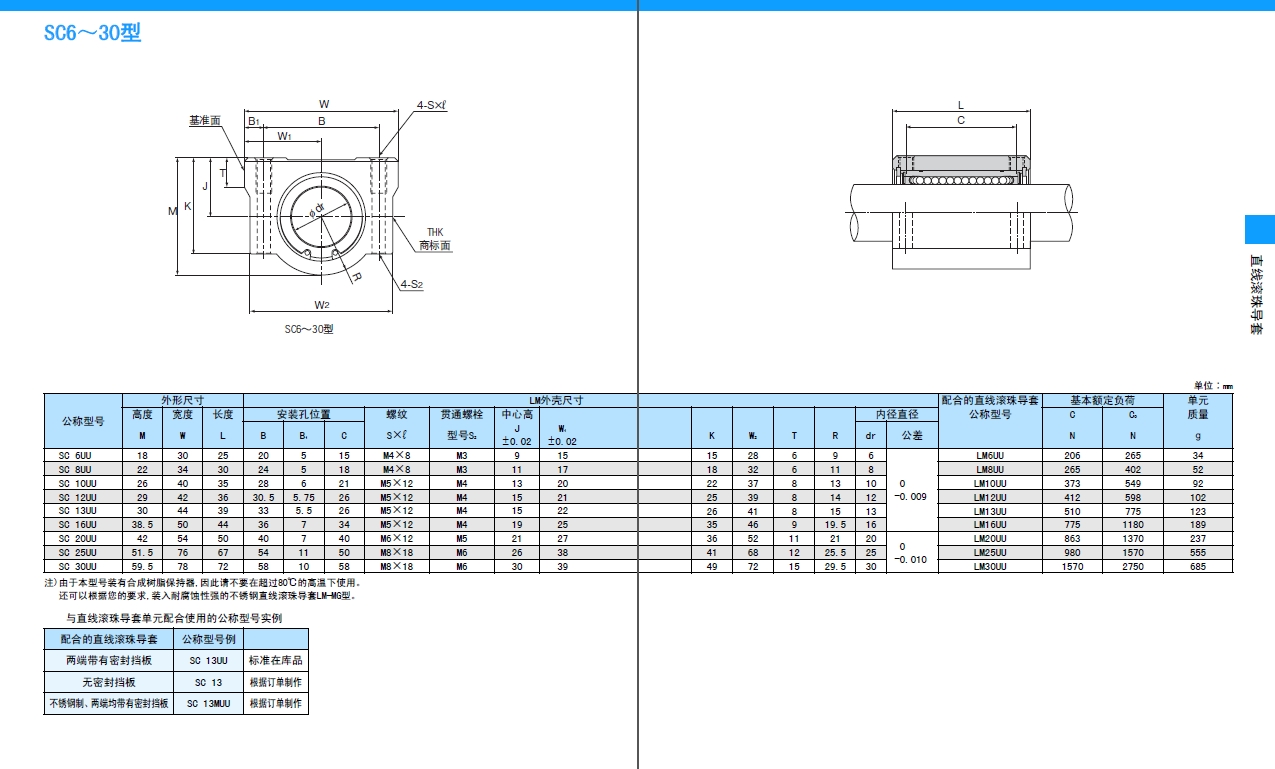
Task: Select the 配合的直线滚珠导套 header in the example table
Action: click(109, 639)
